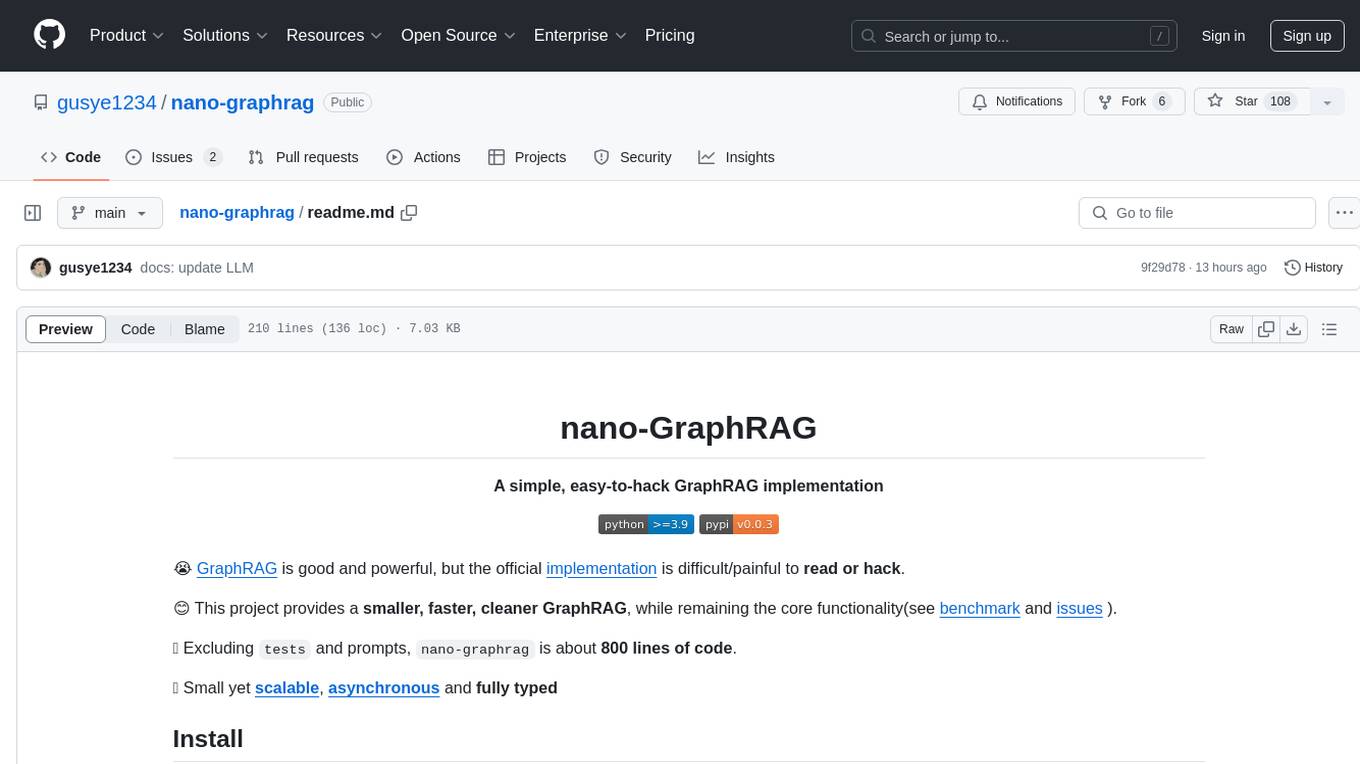
Task: Click the pypi v0.0.3 badge
Action: (x=739, y=524)
